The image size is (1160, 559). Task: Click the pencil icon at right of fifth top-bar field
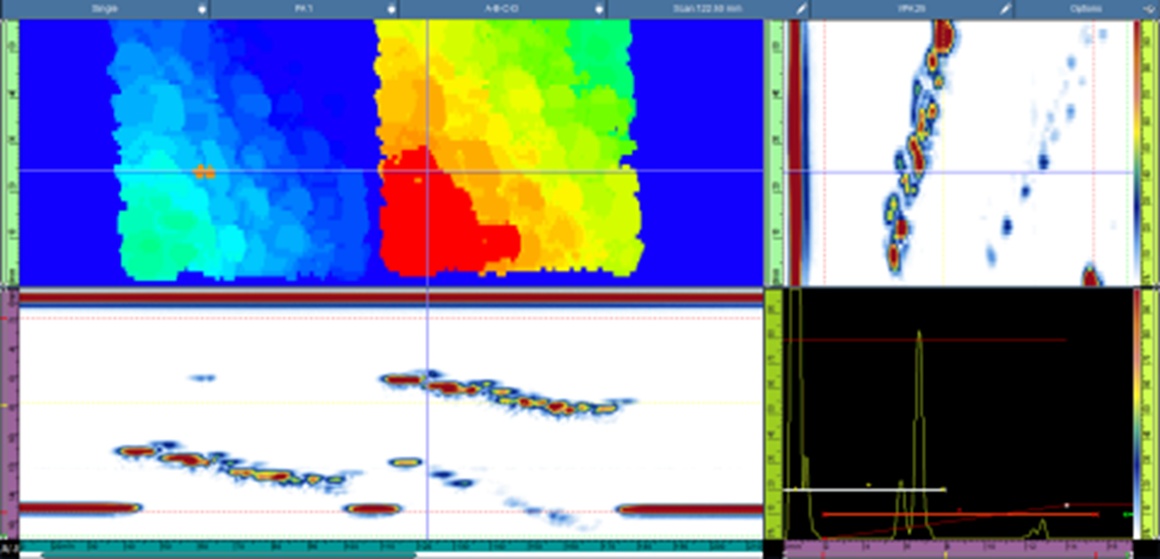[1007, 8]
